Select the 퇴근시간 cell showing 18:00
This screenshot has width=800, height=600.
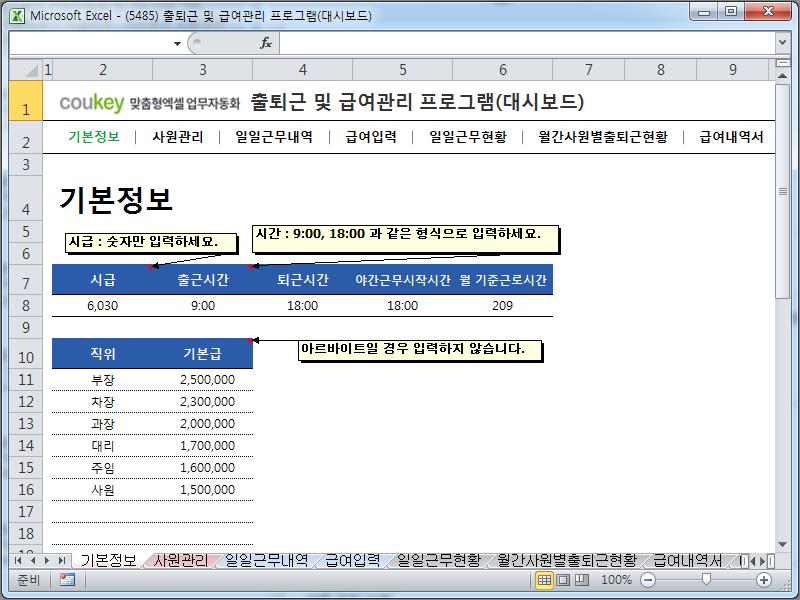(x=303, y=306)
